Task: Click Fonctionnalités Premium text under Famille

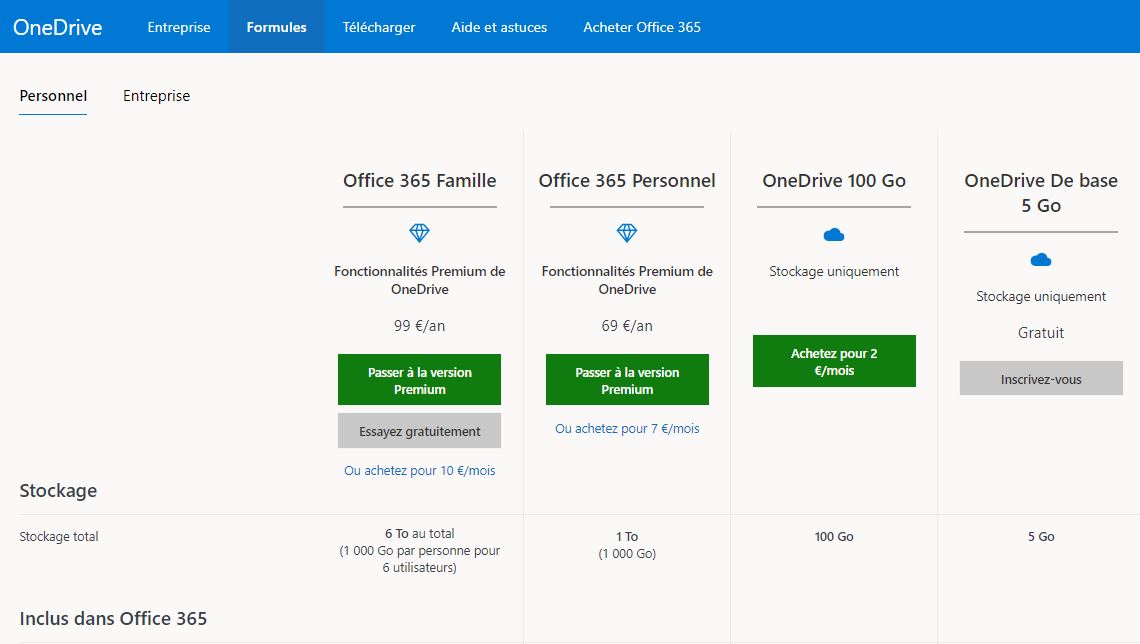Action: [420, 280]
